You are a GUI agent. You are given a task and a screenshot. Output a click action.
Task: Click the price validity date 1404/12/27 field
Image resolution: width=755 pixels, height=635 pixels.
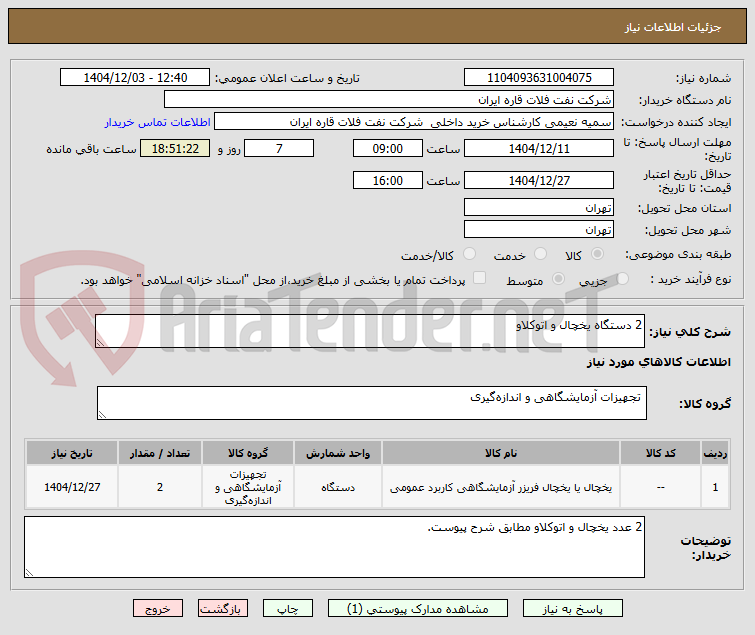[539, 180]
